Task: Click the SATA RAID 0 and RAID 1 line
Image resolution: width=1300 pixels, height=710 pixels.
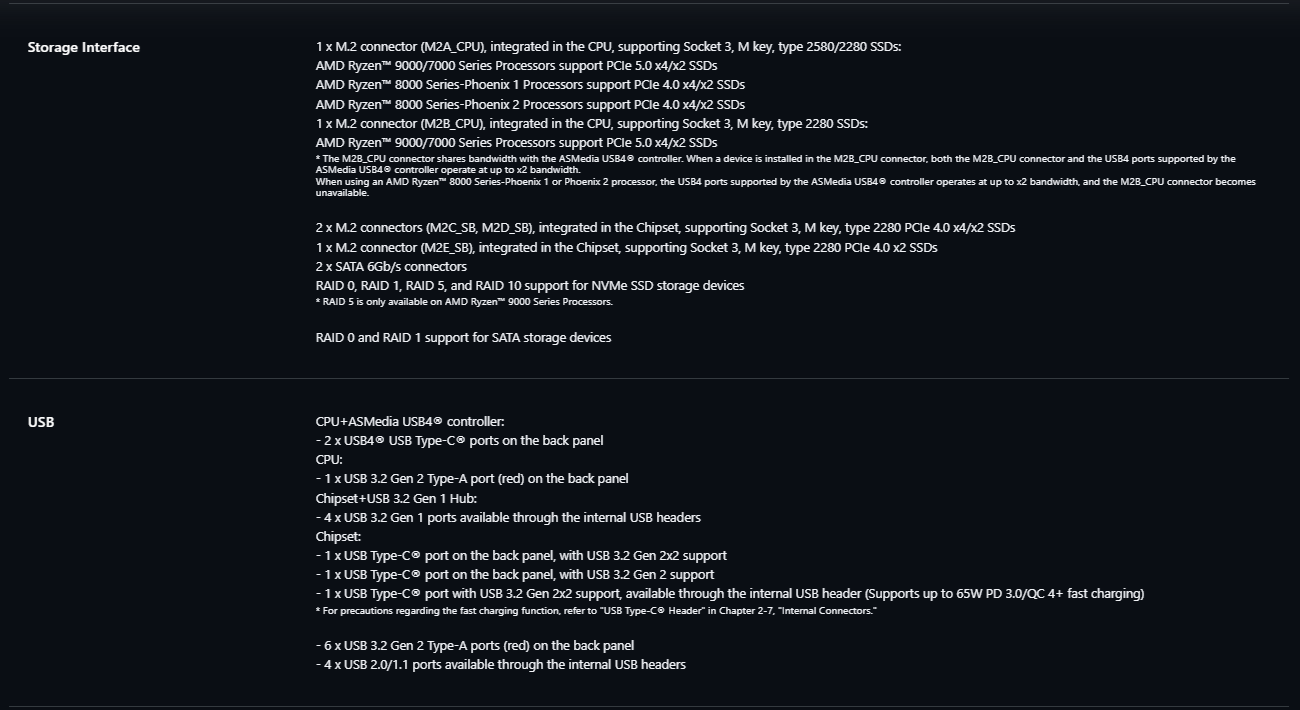Action: pyautogui.click(x=463, y=338)
